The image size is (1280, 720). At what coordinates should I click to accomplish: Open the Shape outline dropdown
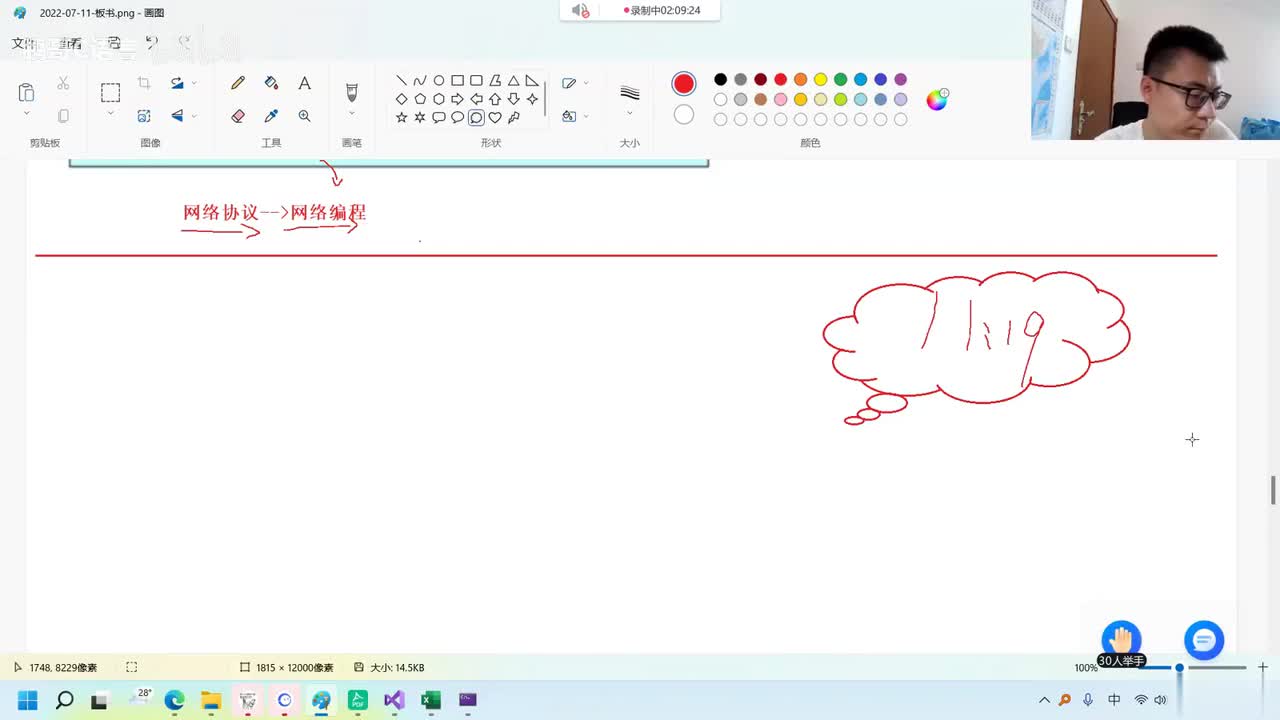coord(586,83)
